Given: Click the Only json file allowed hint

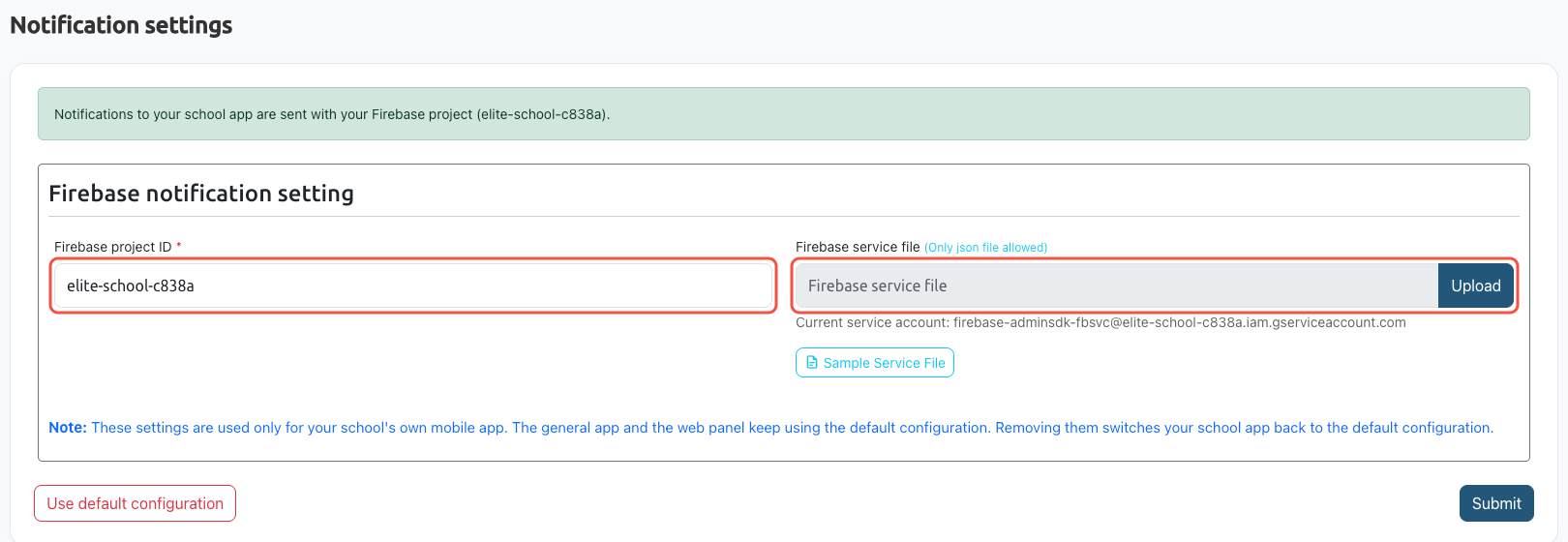Looking at the screenshot, I should [985, 248].
